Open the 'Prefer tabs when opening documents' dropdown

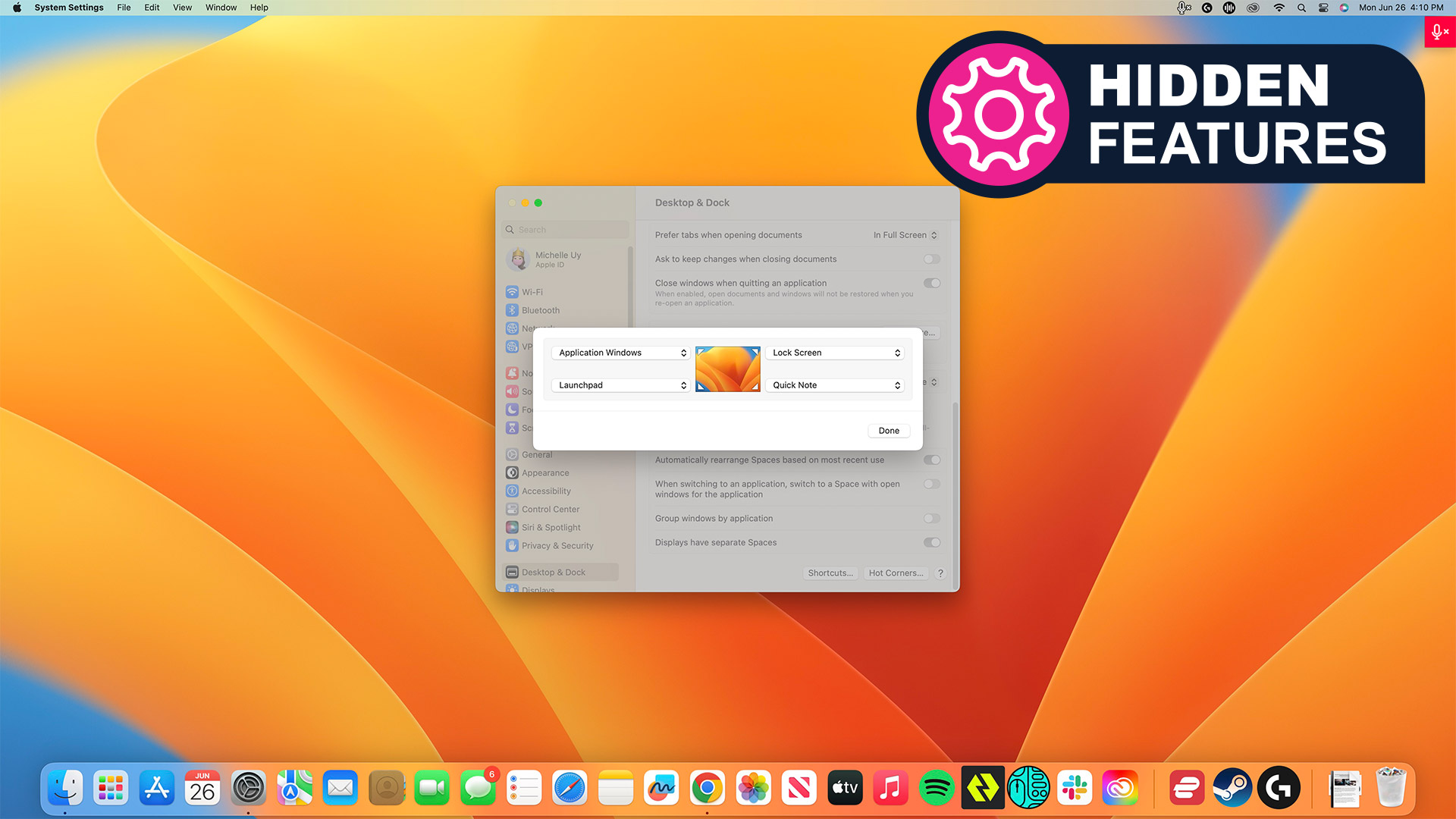[x=905, y=235]
